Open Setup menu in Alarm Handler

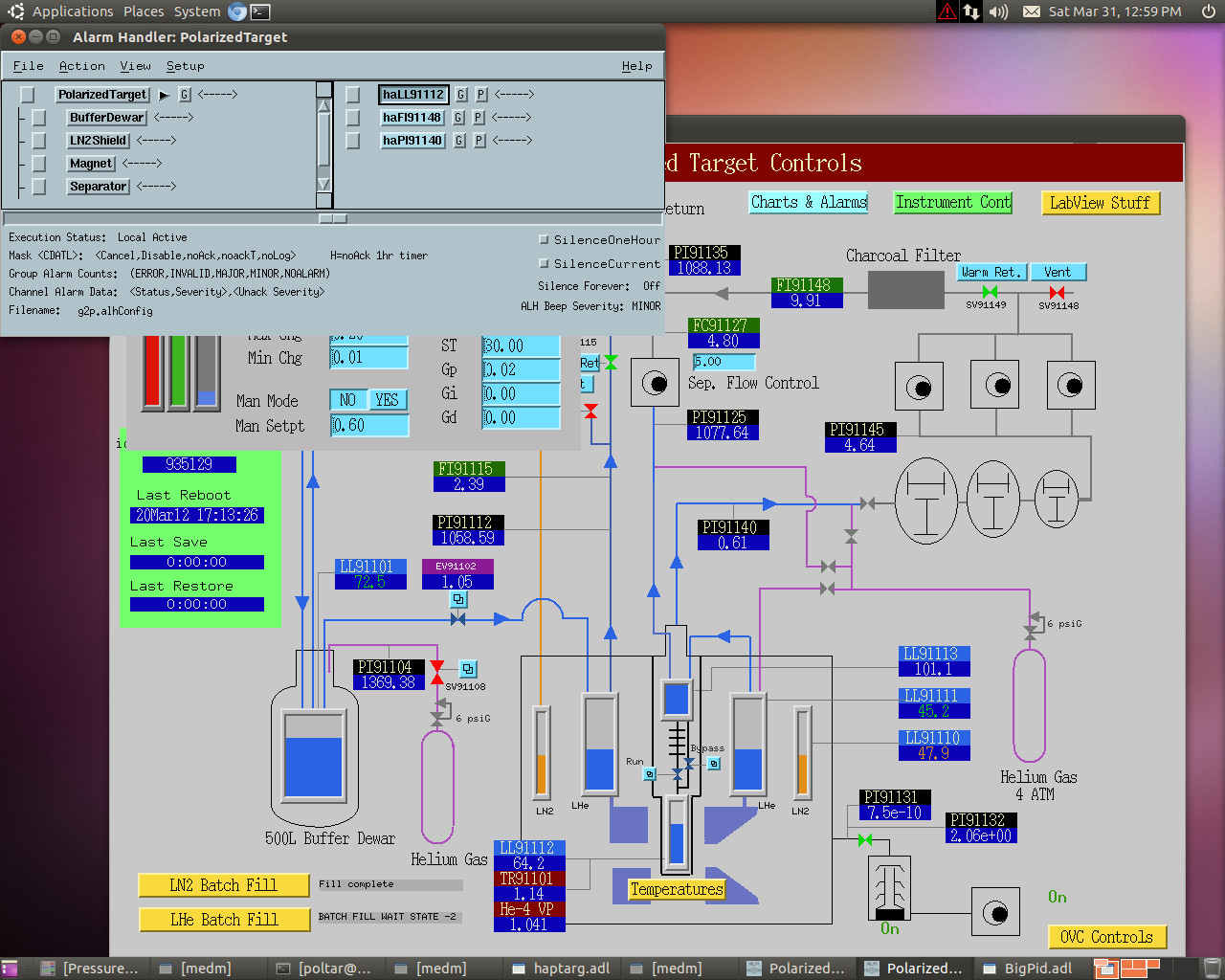click(x=186, y=66)
